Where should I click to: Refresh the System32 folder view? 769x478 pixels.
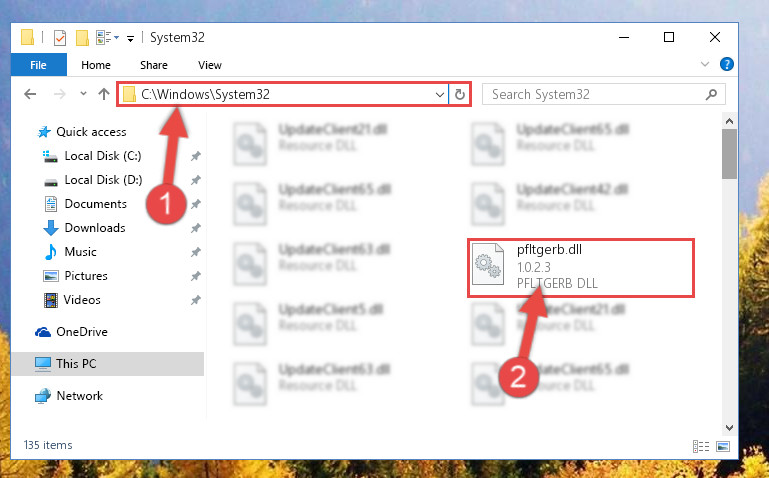click(x=460, y=94)
